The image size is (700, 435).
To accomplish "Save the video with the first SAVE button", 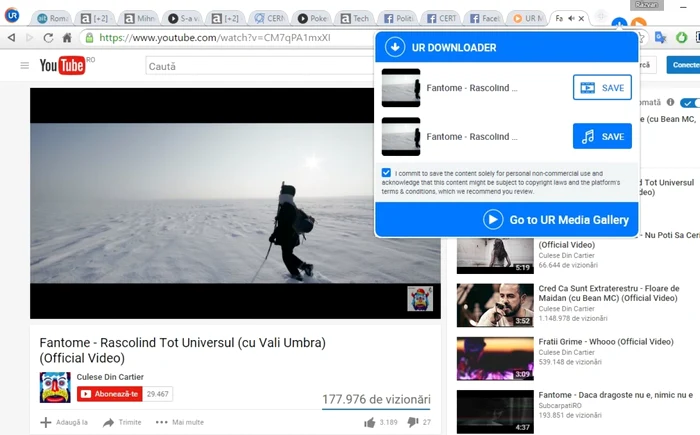I will pos(602,88).
